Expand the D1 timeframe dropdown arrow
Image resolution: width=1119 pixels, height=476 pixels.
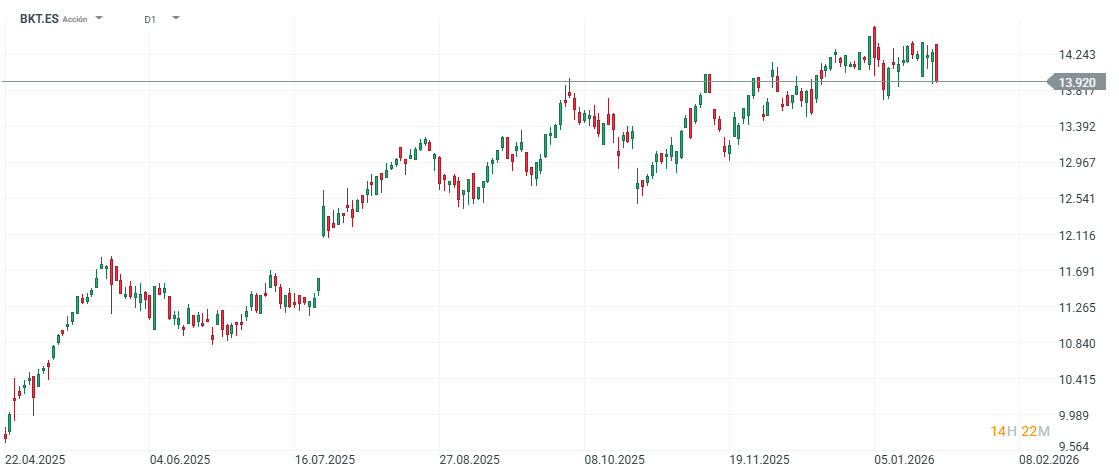[x=176, y=18]
